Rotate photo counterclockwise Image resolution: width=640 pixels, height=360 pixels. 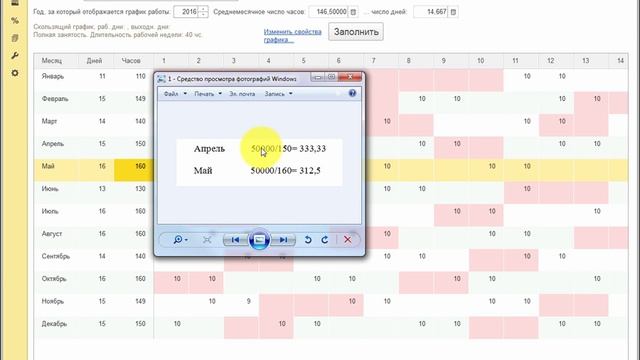(308, 240)
